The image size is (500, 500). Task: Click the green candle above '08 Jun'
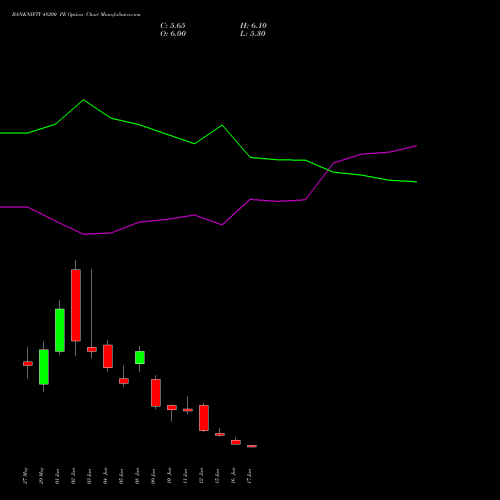coord(140,357)
